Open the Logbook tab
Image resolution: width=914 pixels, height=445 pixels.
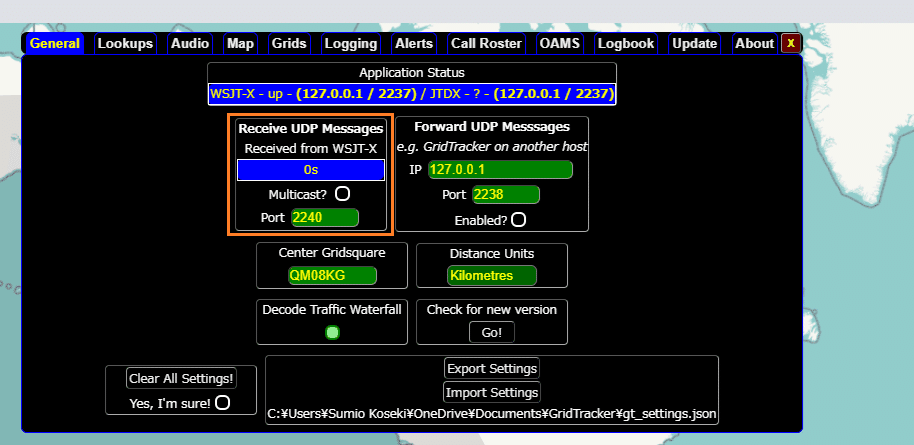[x=626, y=43]
